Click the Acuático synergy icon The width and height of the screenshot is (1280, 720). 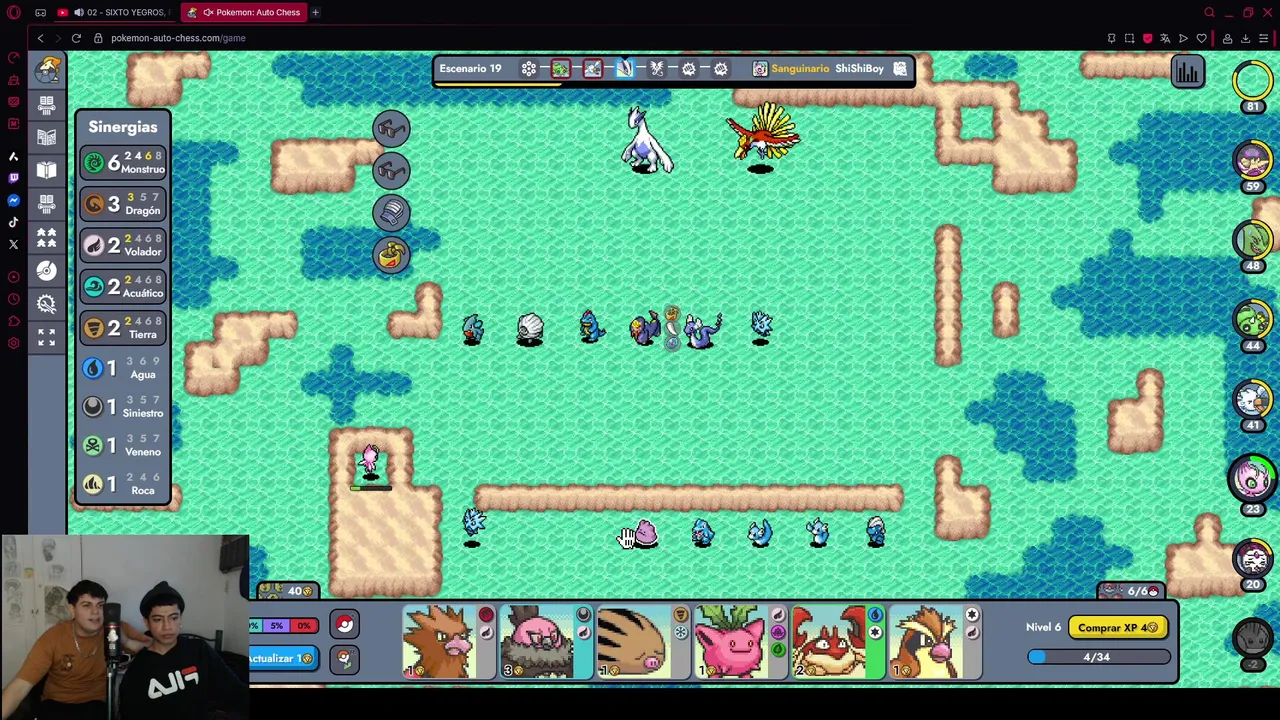coord(93,286)
